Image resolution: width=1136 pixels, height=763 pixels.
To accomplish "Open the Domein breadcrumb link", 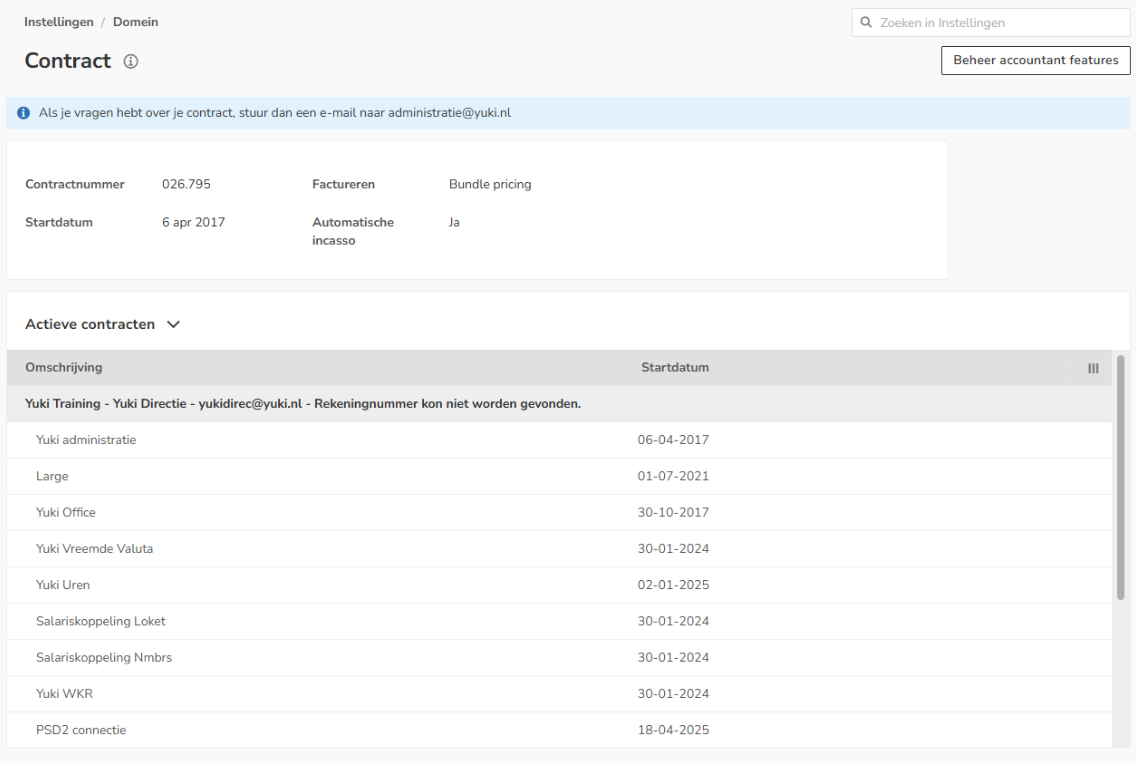I will click(x=135, y=22).
